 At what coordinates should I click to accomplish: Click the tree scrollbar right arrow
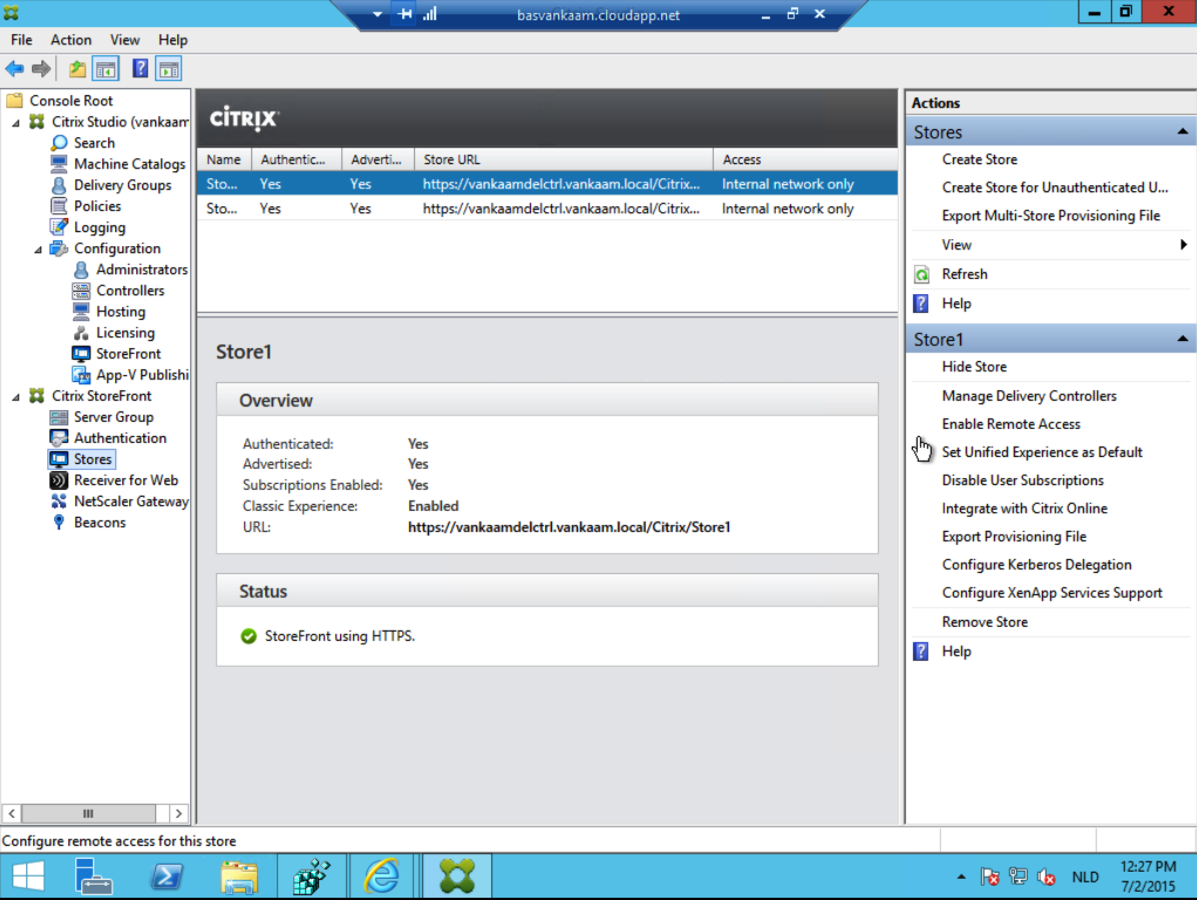point(179,814)
